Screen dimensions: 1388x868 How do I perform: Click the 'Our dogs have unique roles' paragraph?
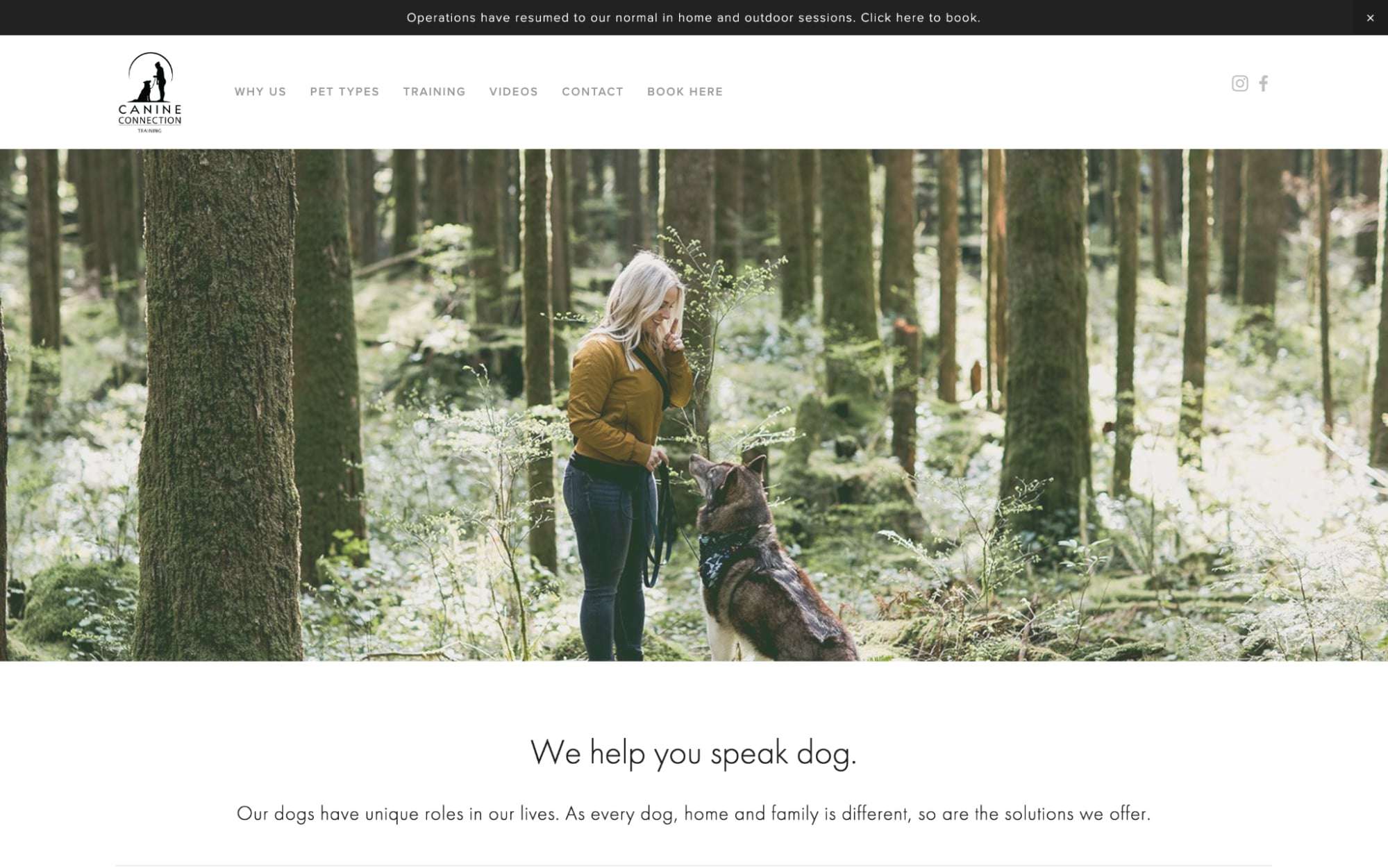[694, 814]
